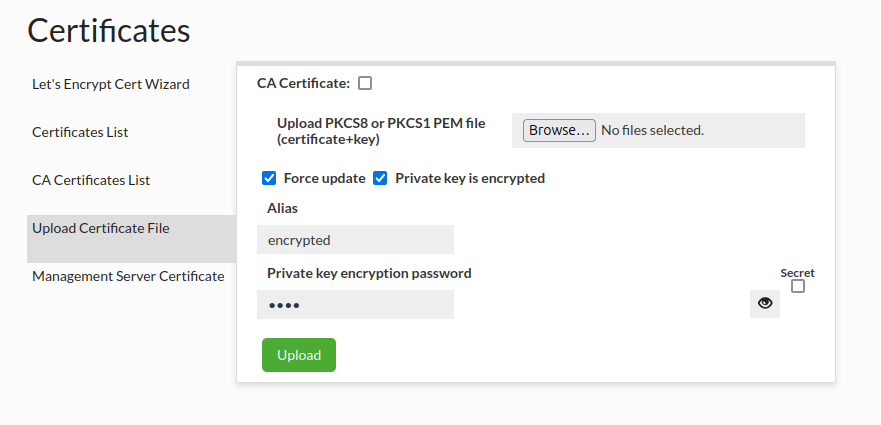881x425 pixels.
Task: Open Management Server Certificate page
Action: (128, 276)
